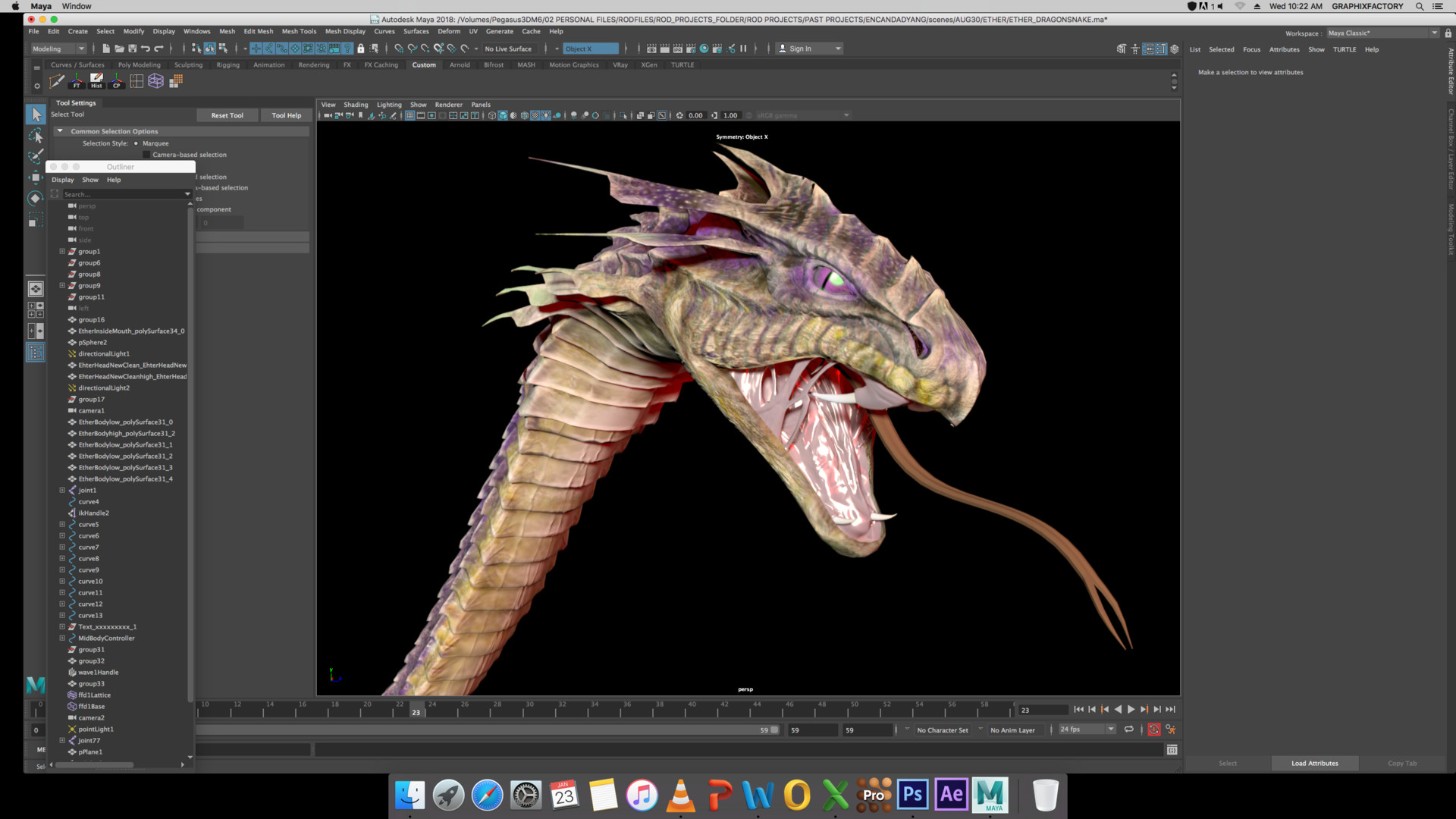Open a scene using the folder toolbar icon
The image size is (1456, 819).
click(120, 49)
